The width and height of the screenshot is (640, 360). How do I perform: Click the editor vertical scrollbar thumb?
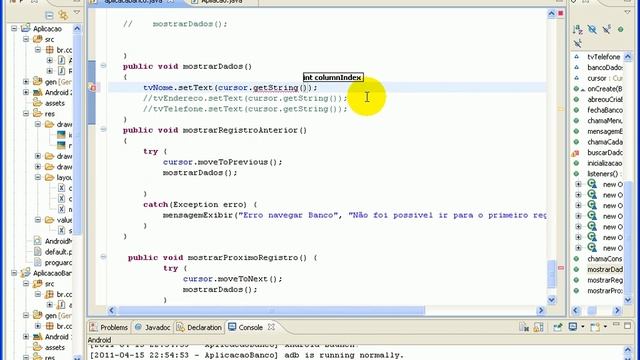[551, 275]
